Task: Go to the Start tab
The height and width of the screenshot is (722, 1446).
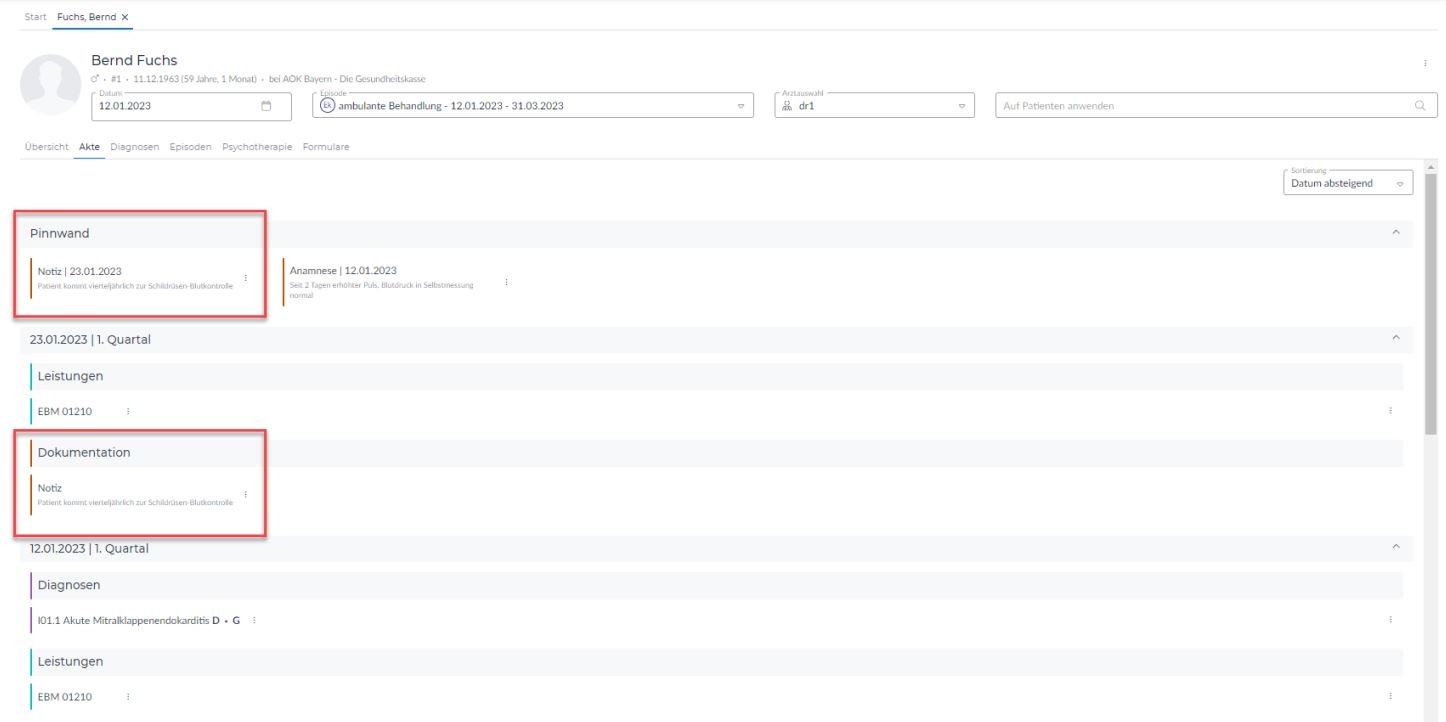Action: [34, 18]
